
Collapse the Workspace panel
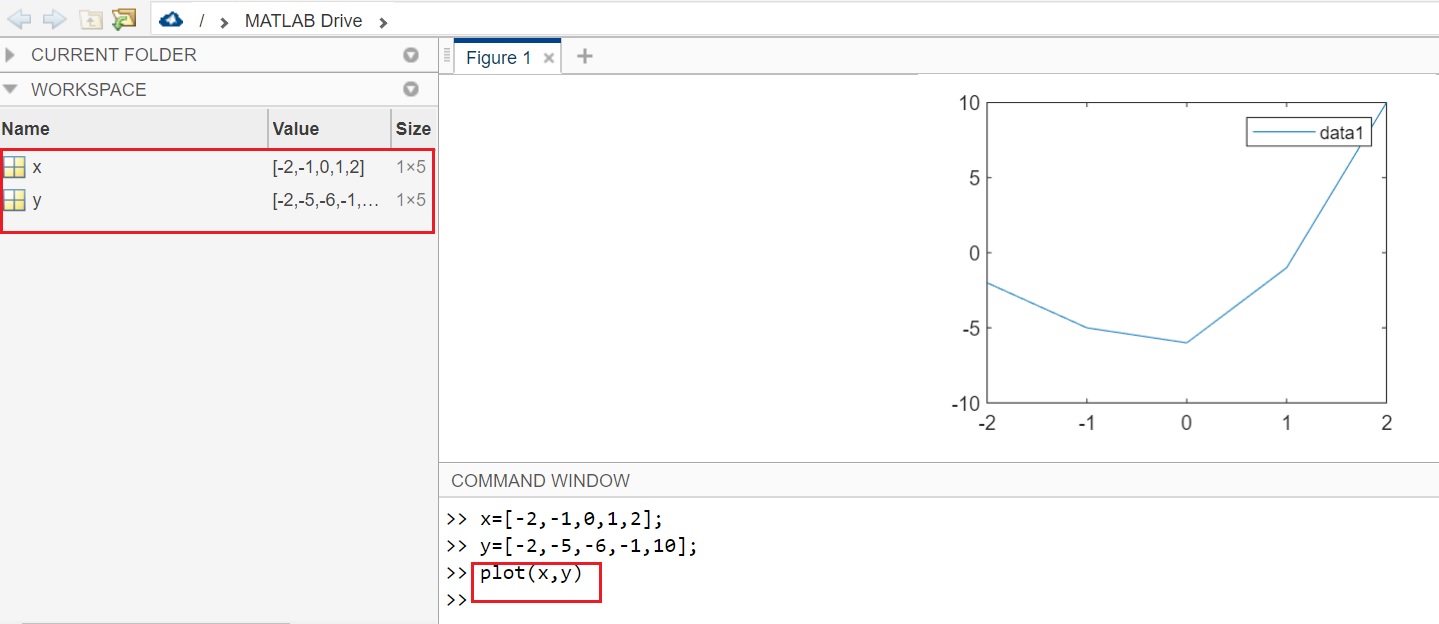point(10,89)
